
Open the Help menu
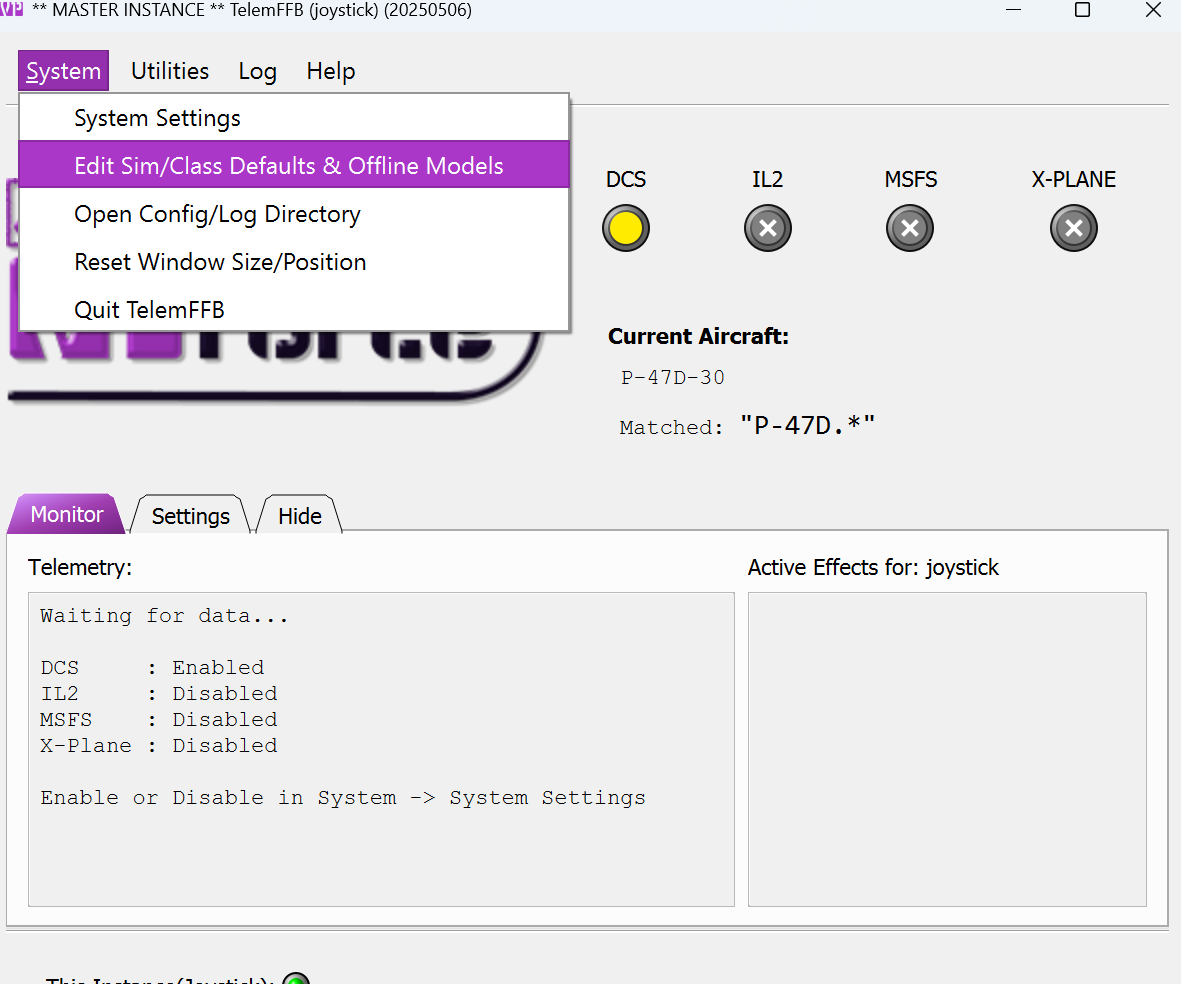331,71
